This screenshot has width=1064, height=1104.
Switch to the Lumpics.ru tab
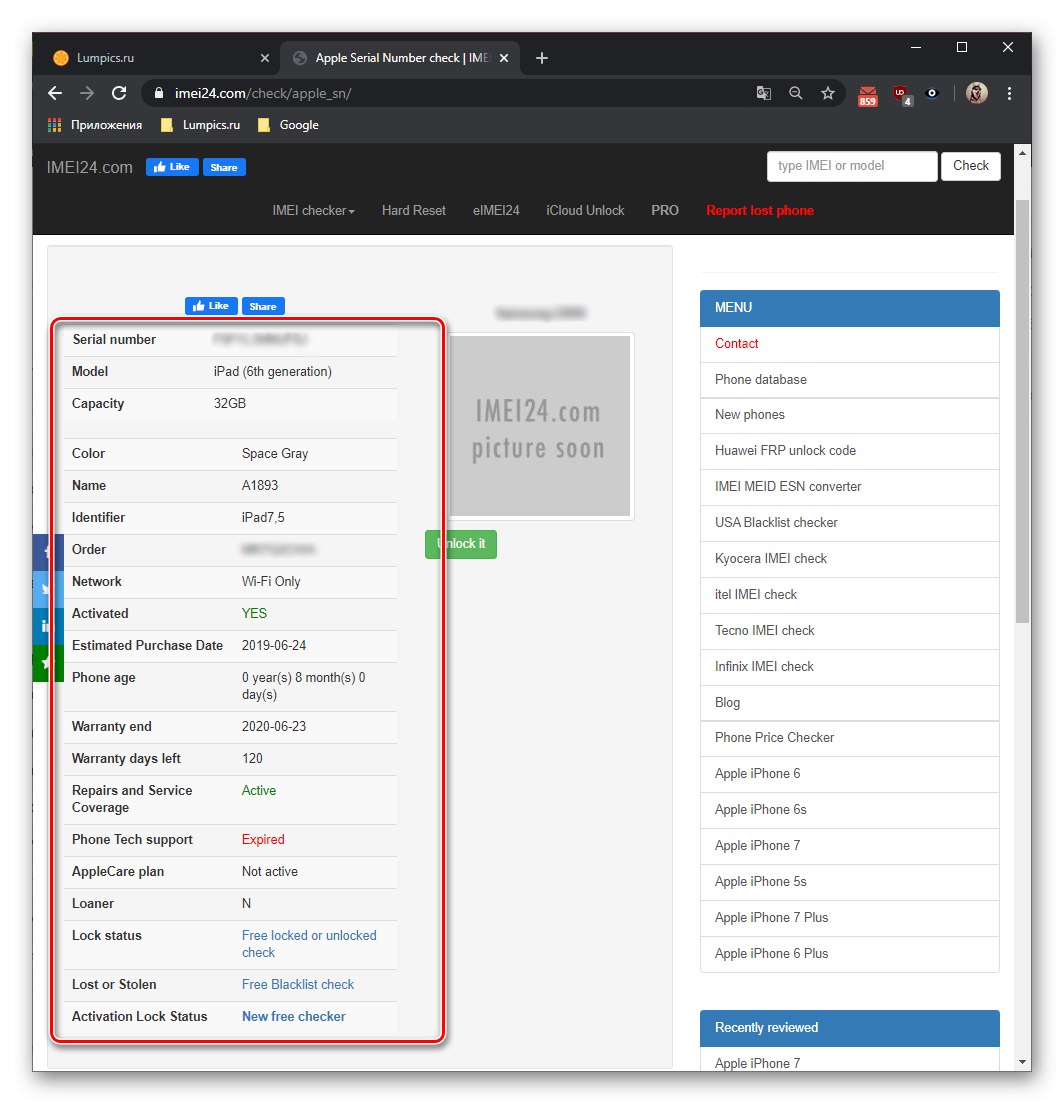[x=156, y=58]
